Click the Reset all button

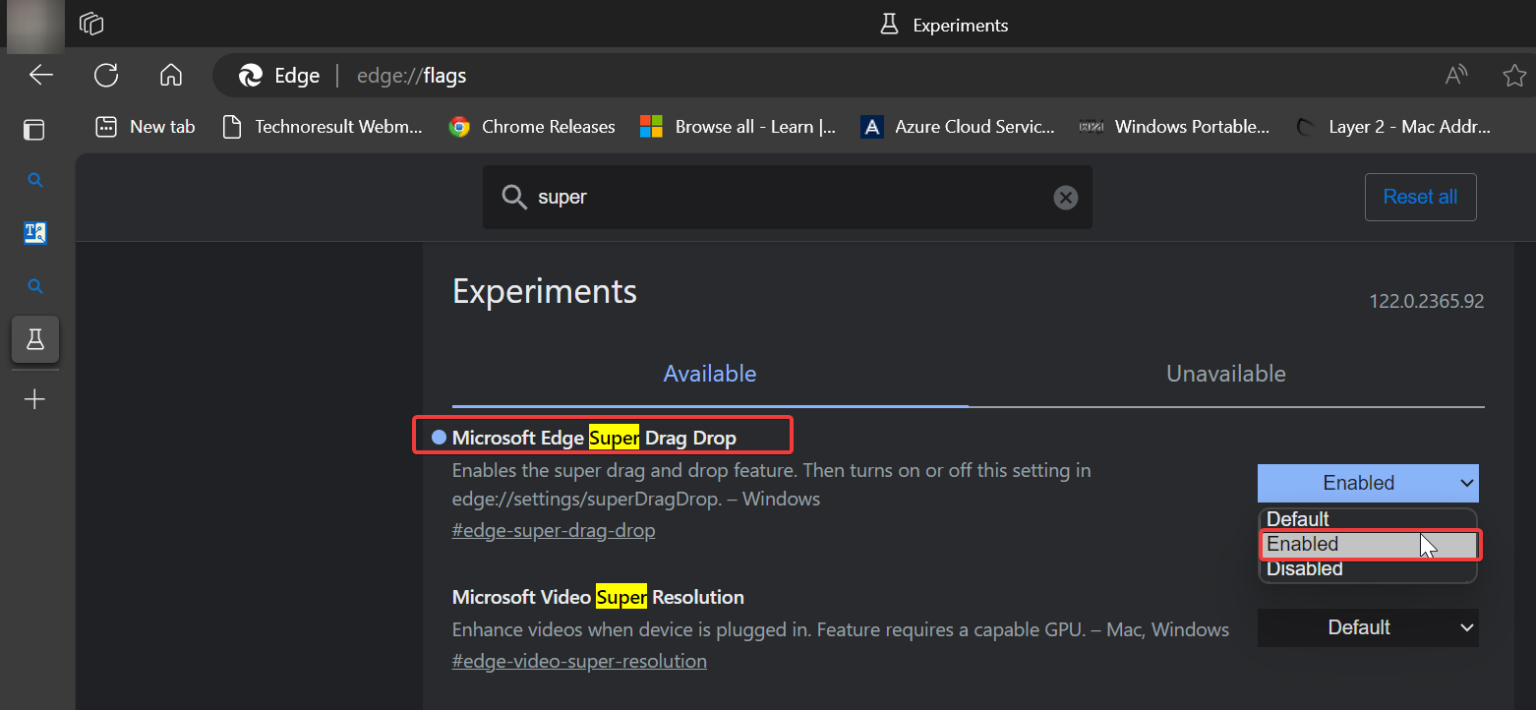1420,197
